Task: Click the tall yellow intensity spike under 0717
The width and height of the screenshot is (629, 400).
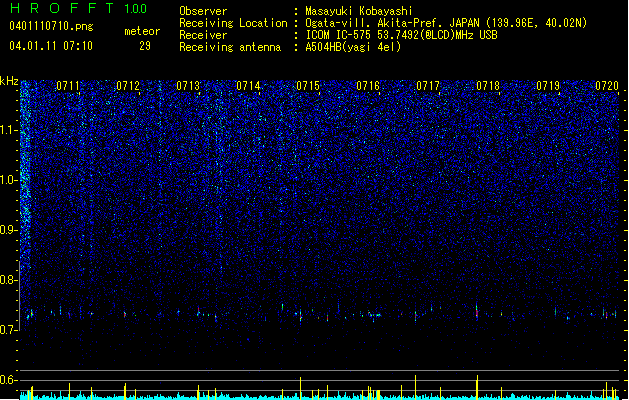Action: pos(416,386)
